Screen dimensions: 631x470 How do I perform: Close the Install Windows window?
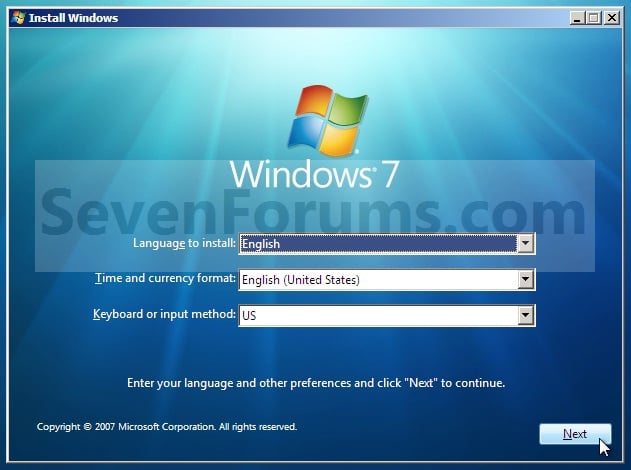tap(612, 18)
